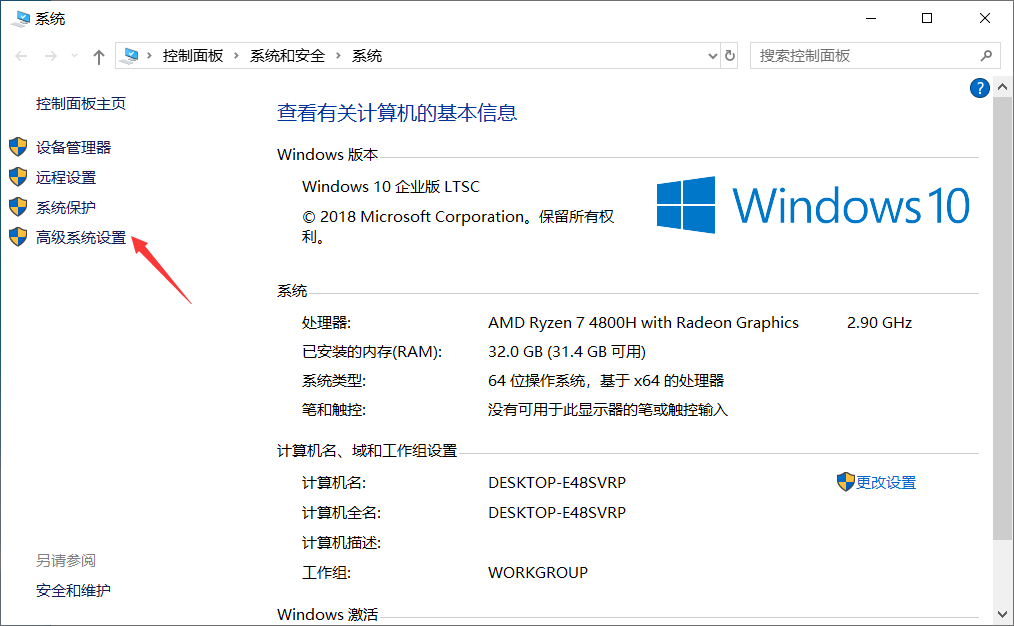Focus the 搜索控制面板 search box
Image resolution: width=1014 pixels, height=626 pixels.
coord(875,56)
